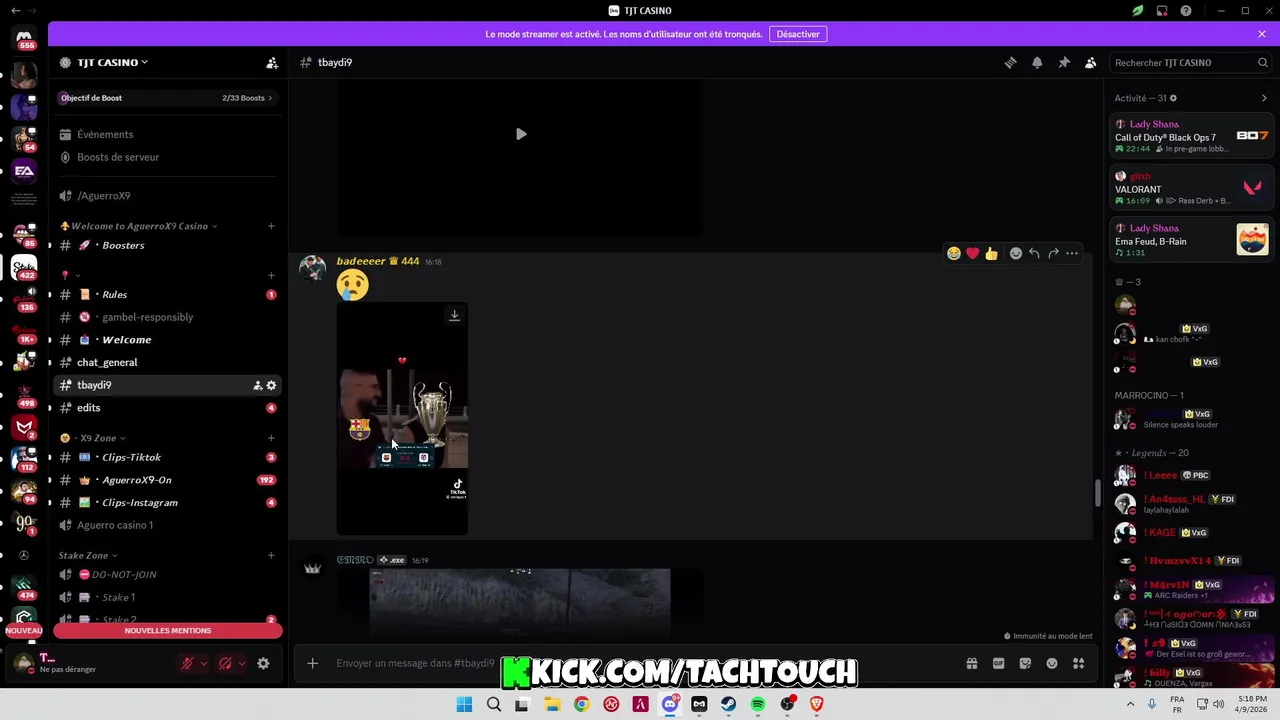Open the EA server icon
Viewport: 1280px width, 720px height.
[x=24, y=171]
